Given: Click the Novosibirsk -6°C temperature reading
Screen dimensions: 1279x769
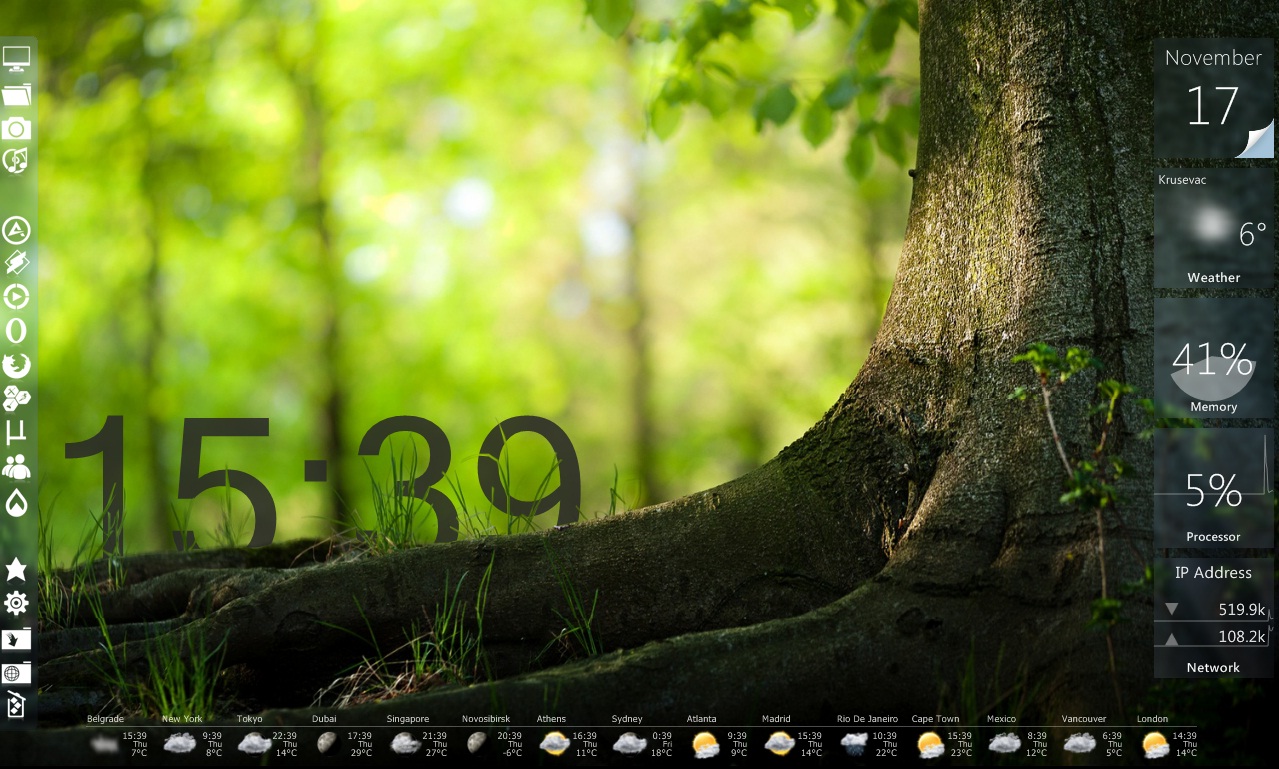Looking at the screenshot, I should tap(510, 753).
